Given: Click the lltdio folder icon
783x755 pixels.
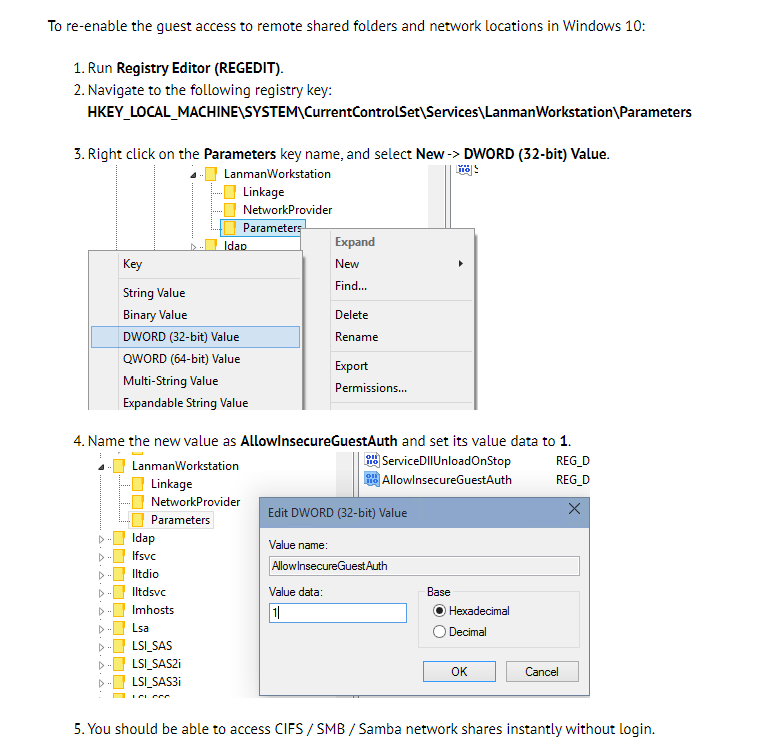Looking at the screenshot, I should (x=119, y=574).
